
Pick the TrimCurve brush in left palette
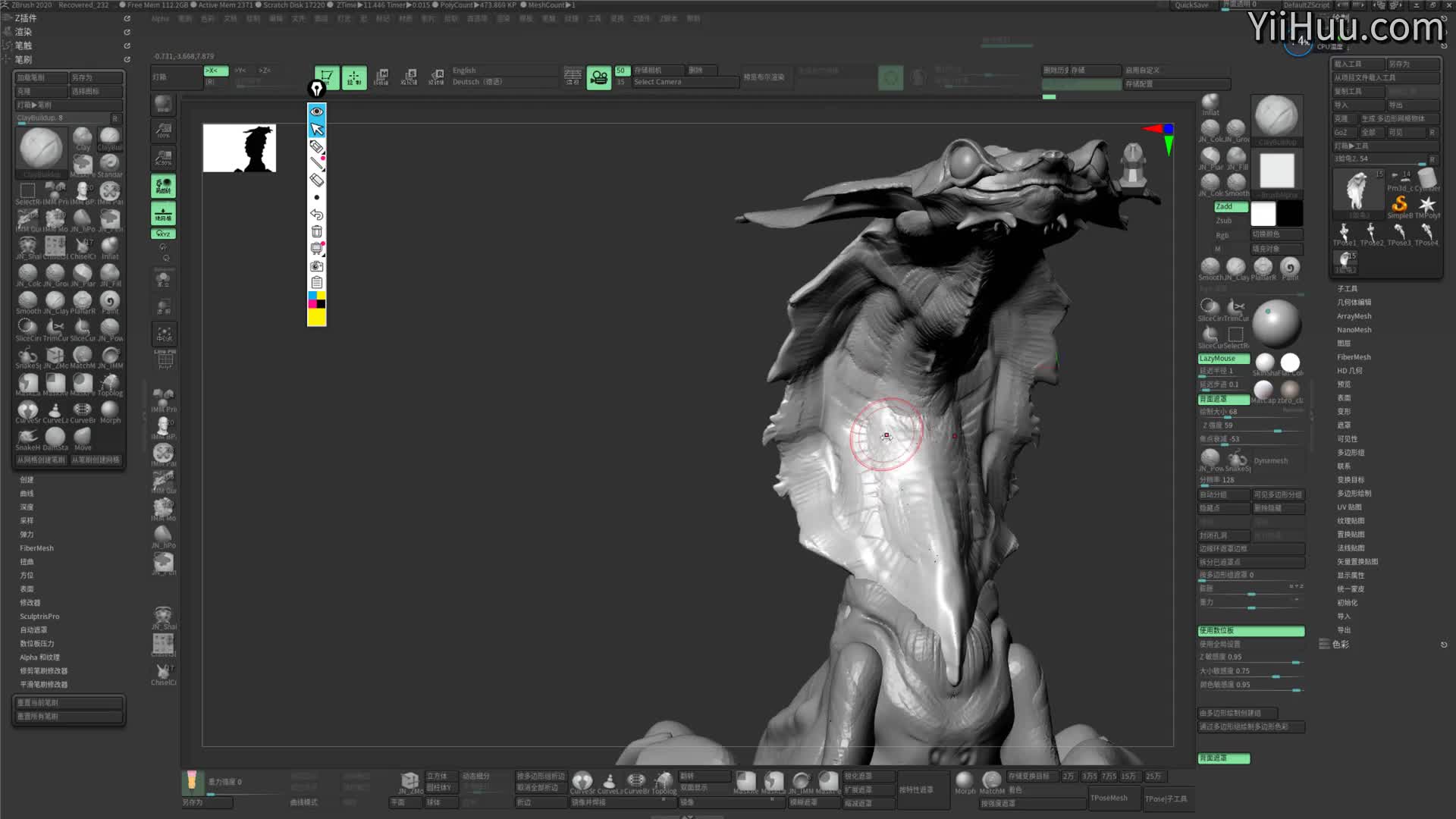click(55, 328)
